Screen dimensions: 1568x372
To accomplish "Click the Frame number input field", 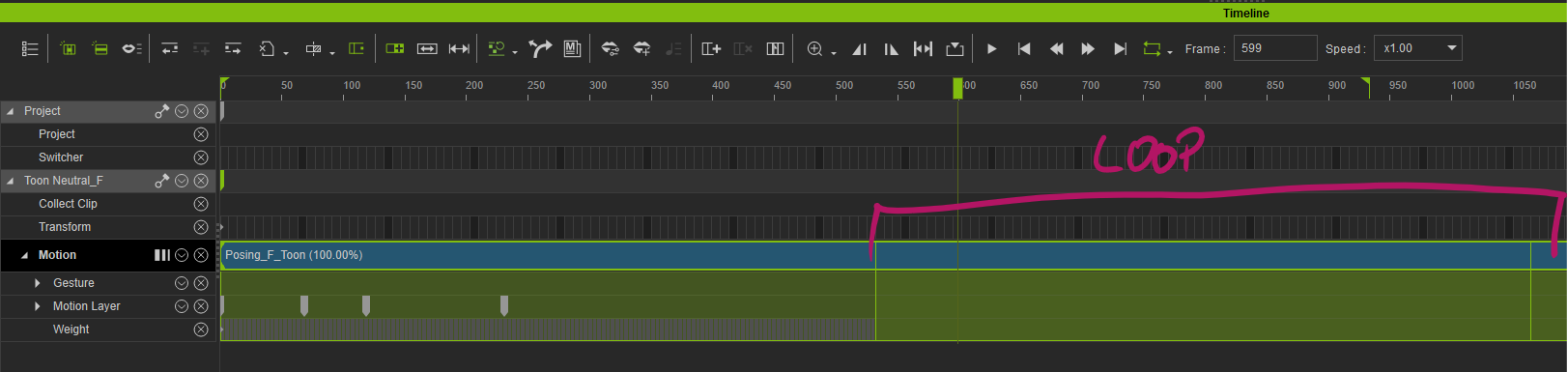I will [1275, 48].
